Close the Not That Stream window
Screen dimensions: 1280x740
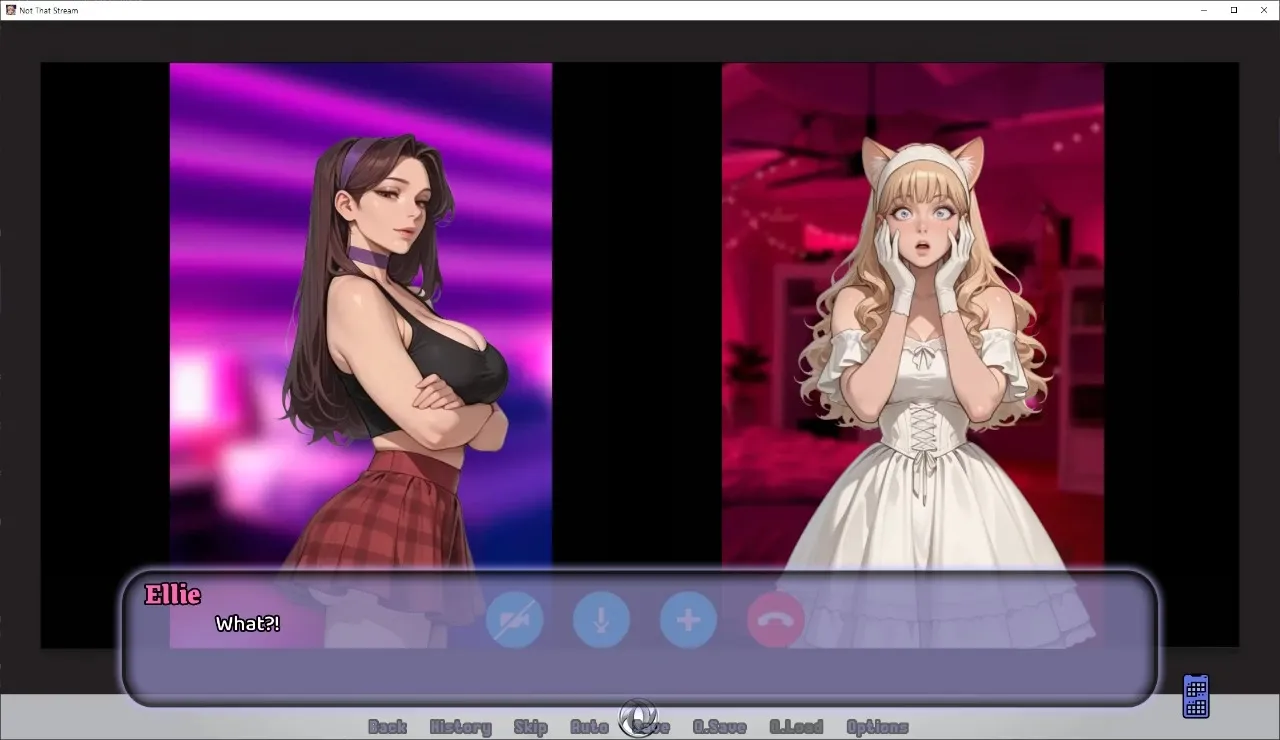coord(1264,10)
